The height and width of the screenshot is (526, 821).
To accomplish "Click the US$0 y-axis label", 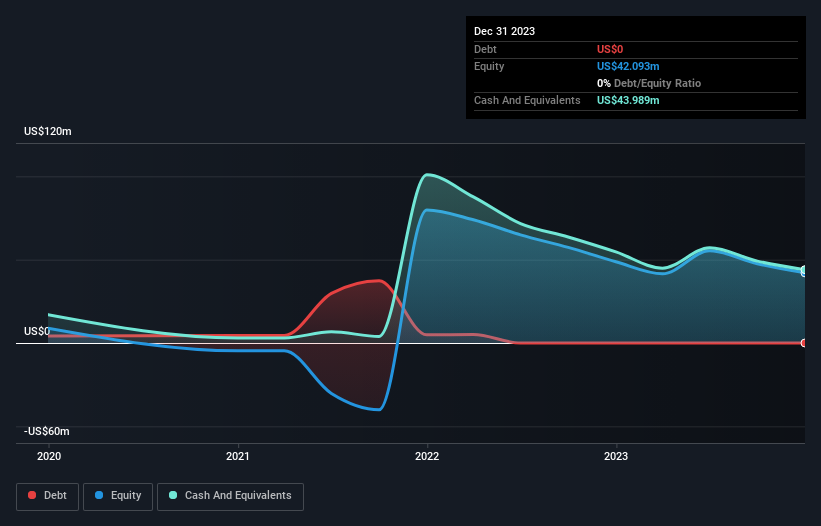I will tap(37, 331).
